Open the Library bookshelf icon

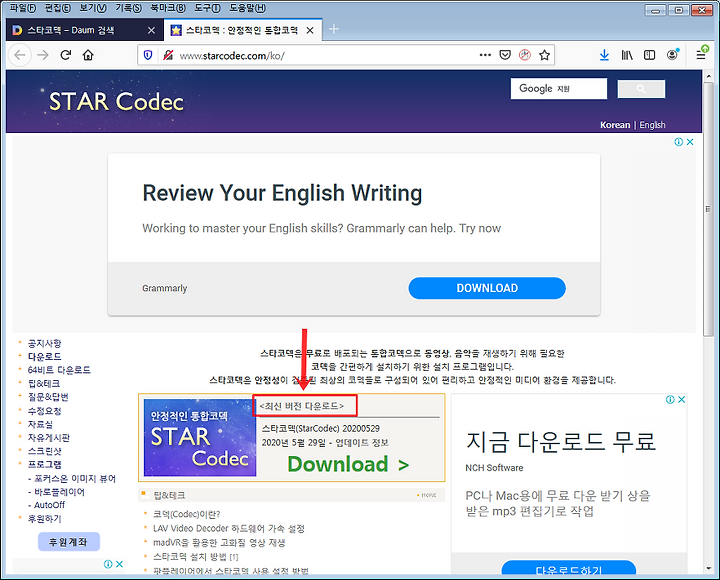pos(627,55)
